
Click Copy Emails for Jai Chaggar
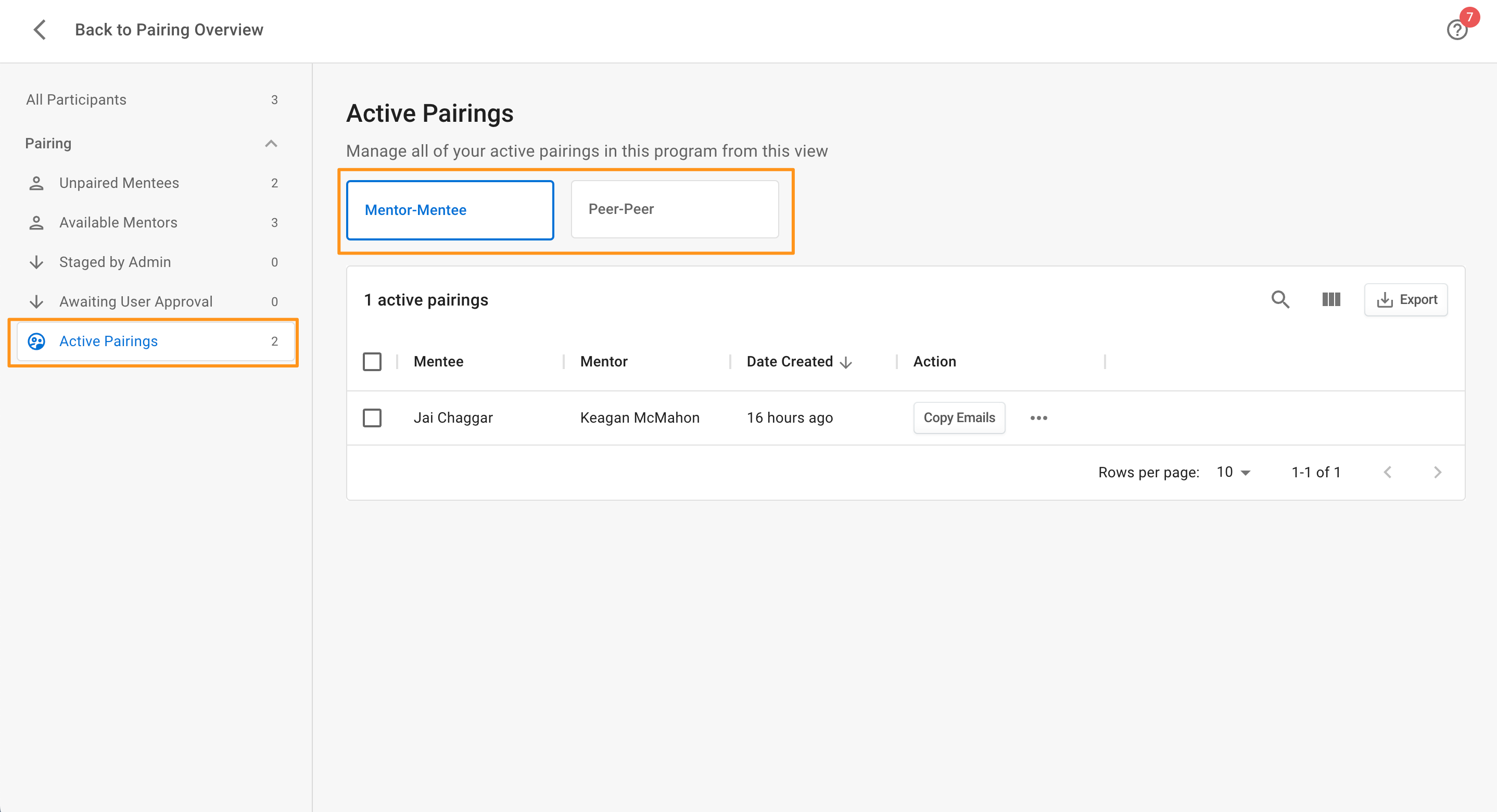tap(959, 418)
